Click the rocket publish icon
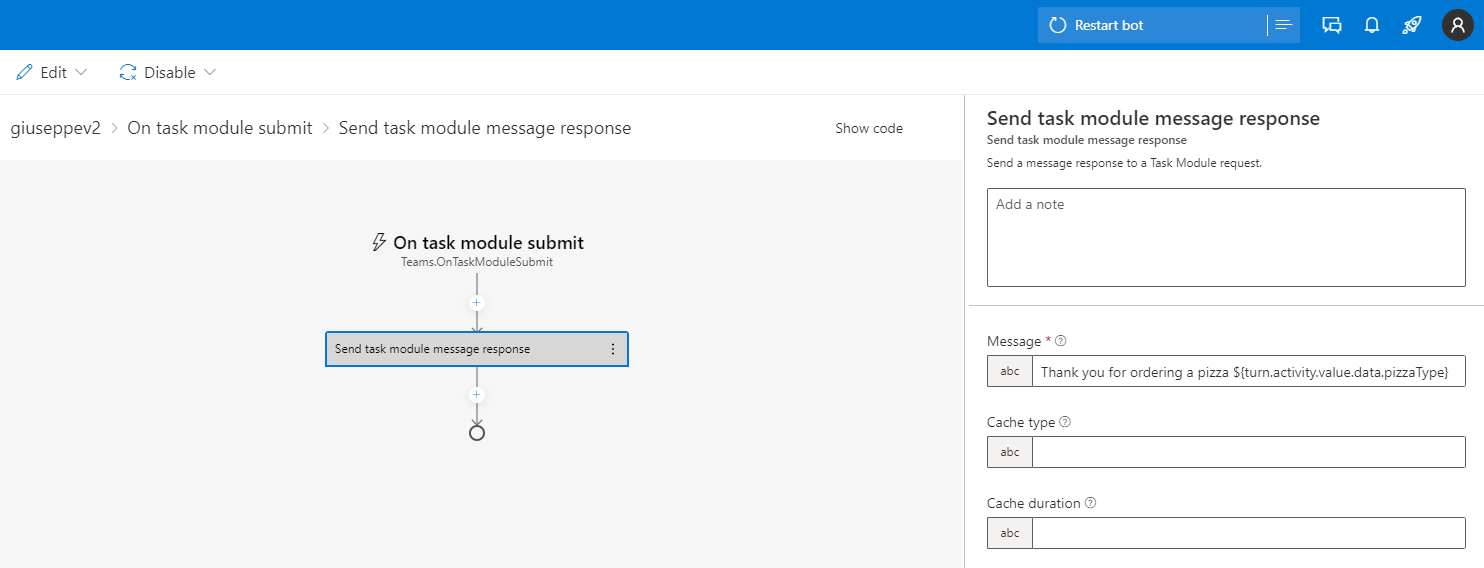Viewport: 1484px width, 568px height. (x=1411, y=25)
